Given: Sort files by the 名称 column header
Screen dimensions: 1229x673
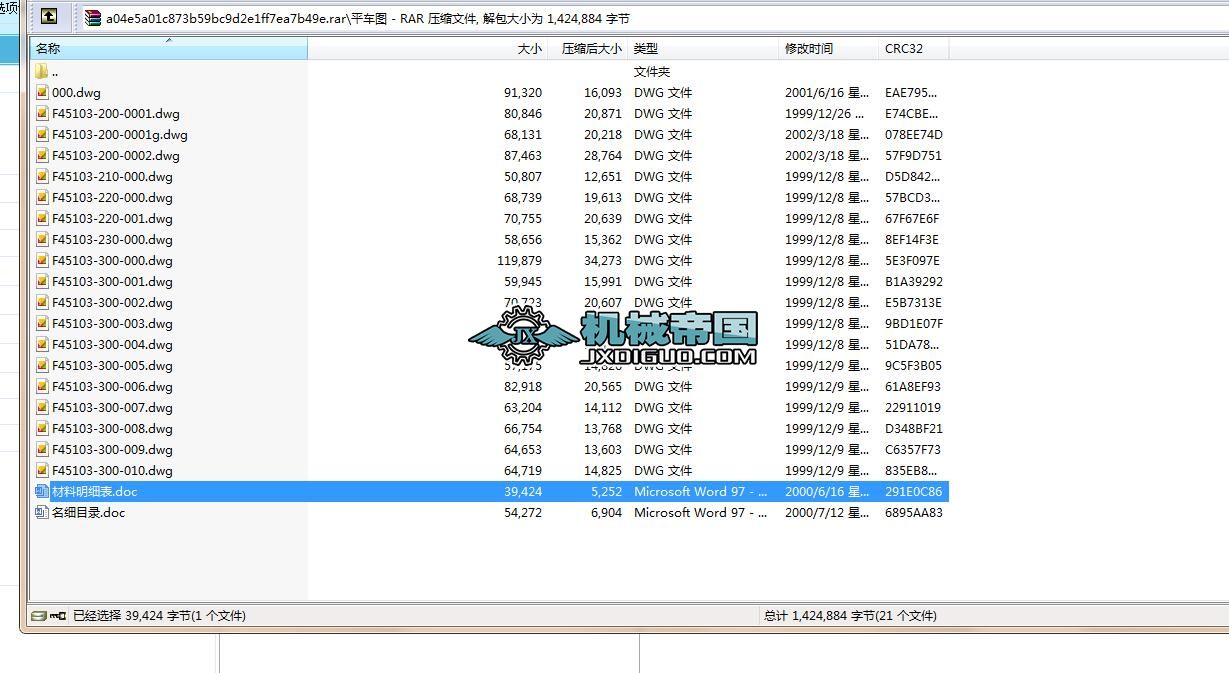Looking at the screenshot, I should coord(168,48).
